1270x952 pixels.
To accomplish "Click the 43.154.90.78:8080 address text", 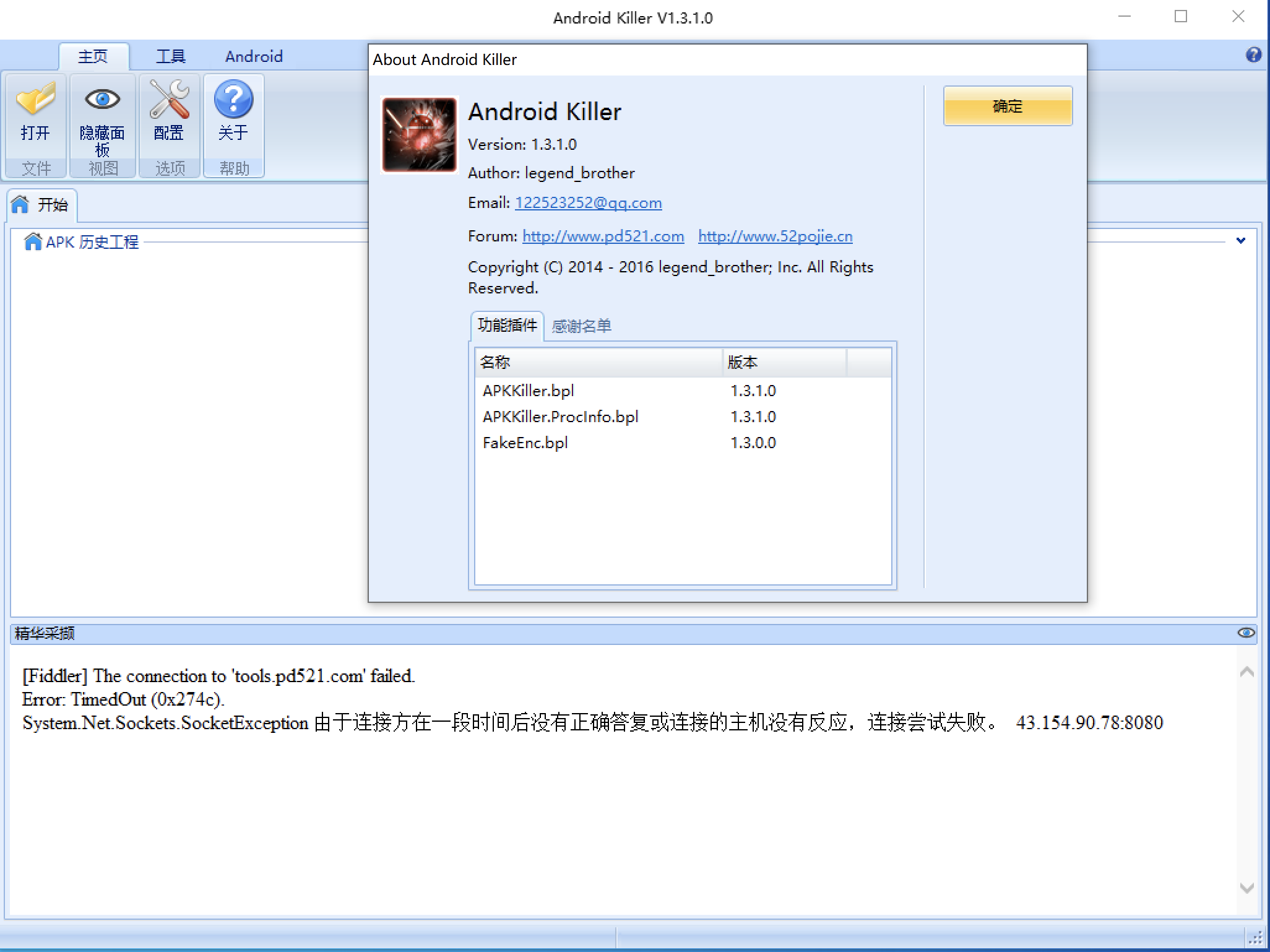I will click(1089, 722).
